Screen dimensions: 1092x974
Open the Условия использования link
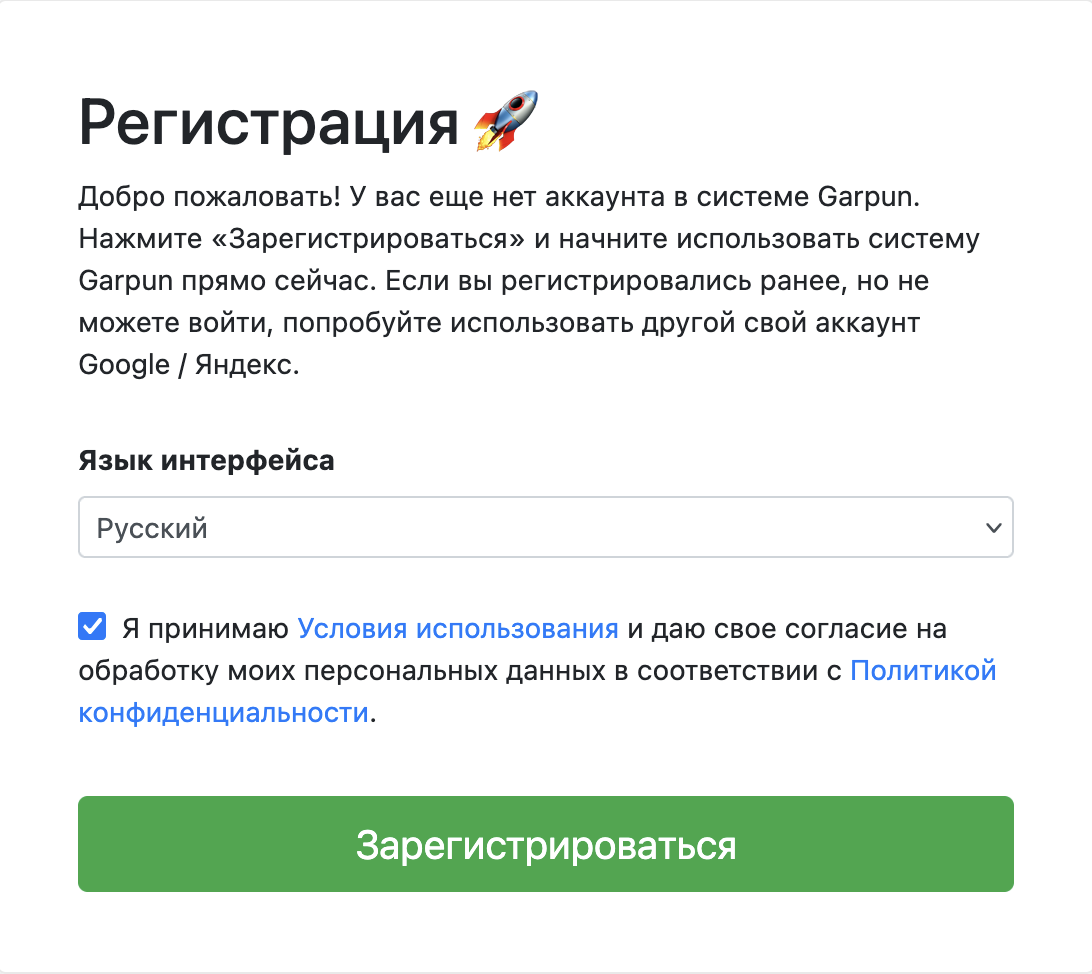458,629
